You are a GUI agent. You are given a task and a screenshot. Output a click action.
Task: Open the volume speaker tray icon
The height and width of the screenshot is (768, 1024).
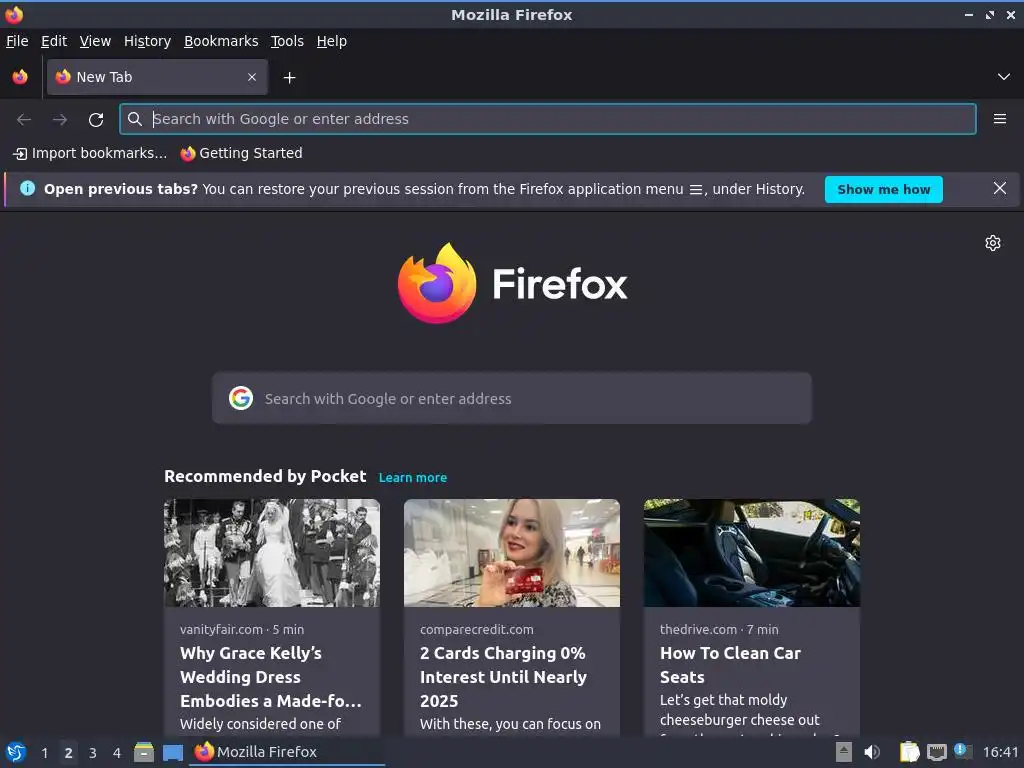[x=872, y=752]
